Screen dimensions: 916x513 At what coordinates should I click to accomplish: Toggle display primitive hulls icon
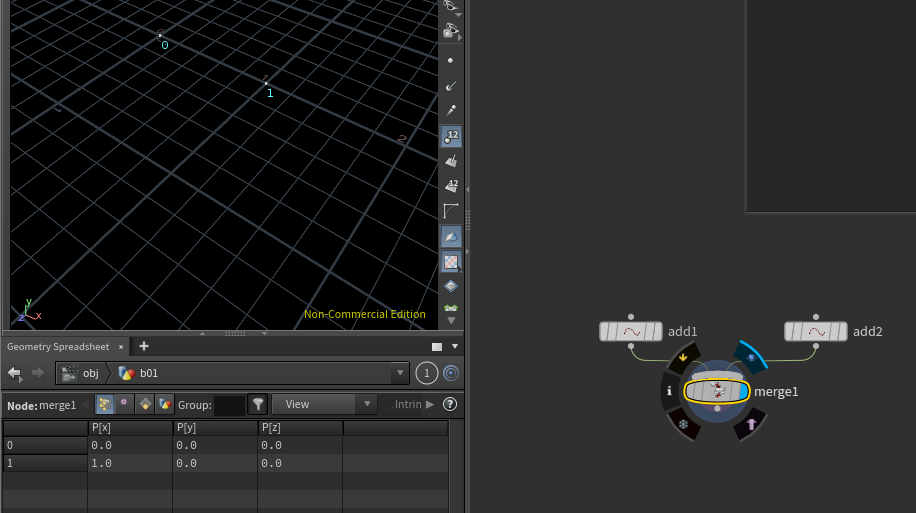(x=450, y=210)
